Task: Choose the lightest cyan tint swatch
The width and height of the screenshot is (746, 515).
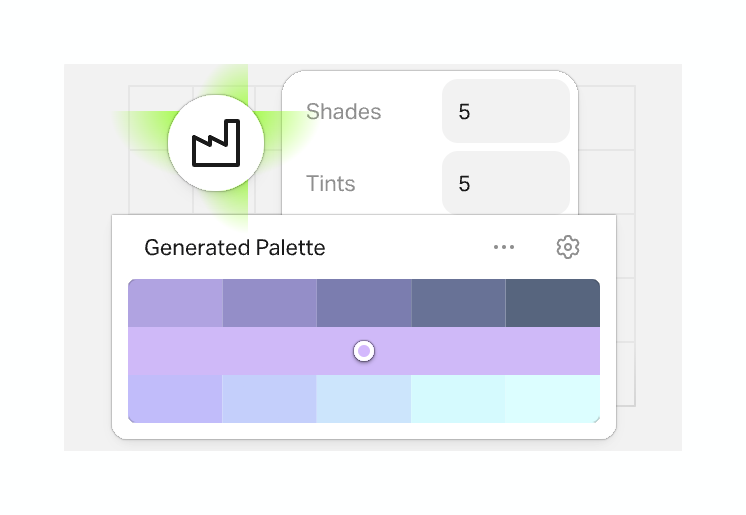Action: 552,398
